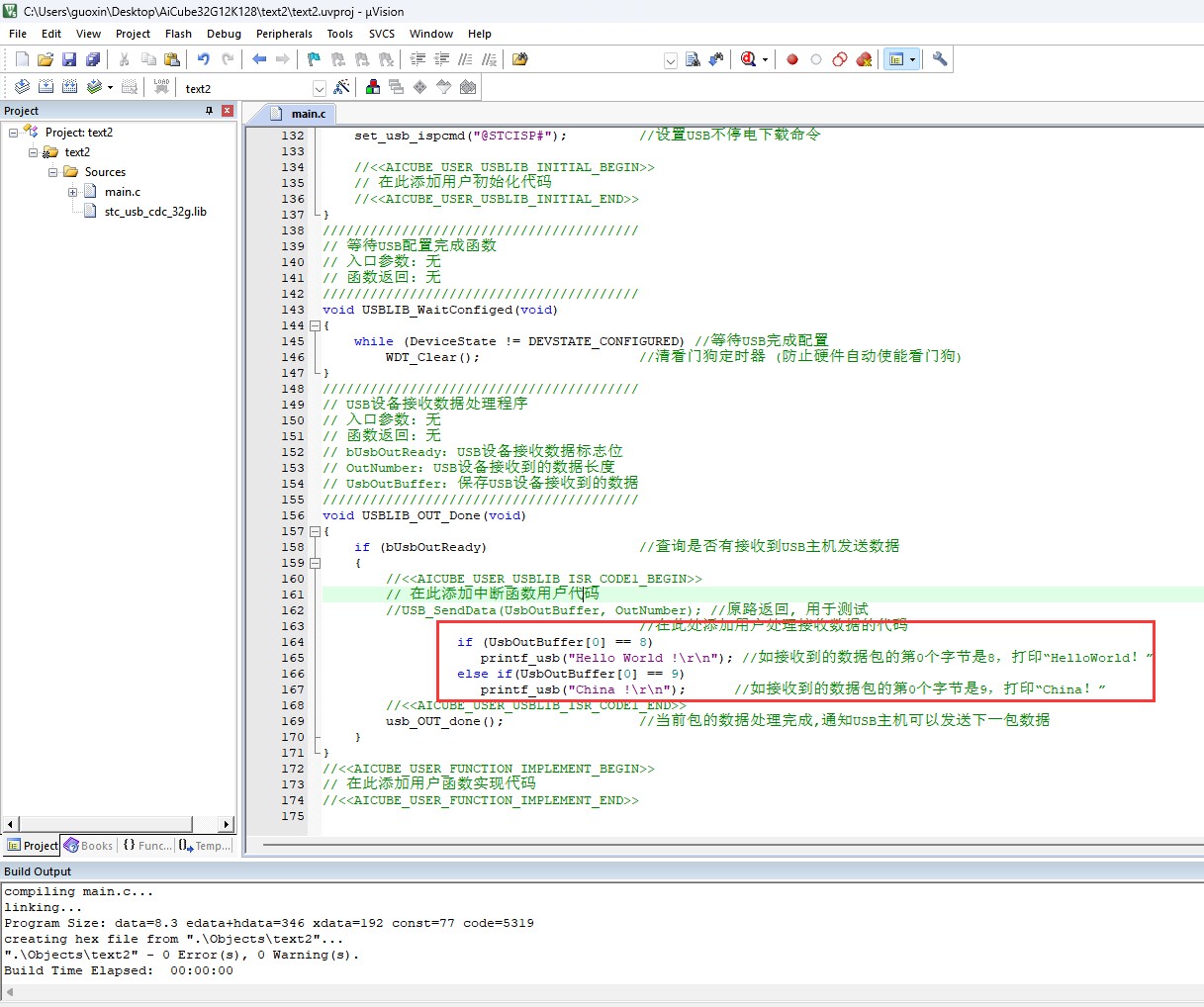Kill all breakpoints icon

click(x=864, y=59)
